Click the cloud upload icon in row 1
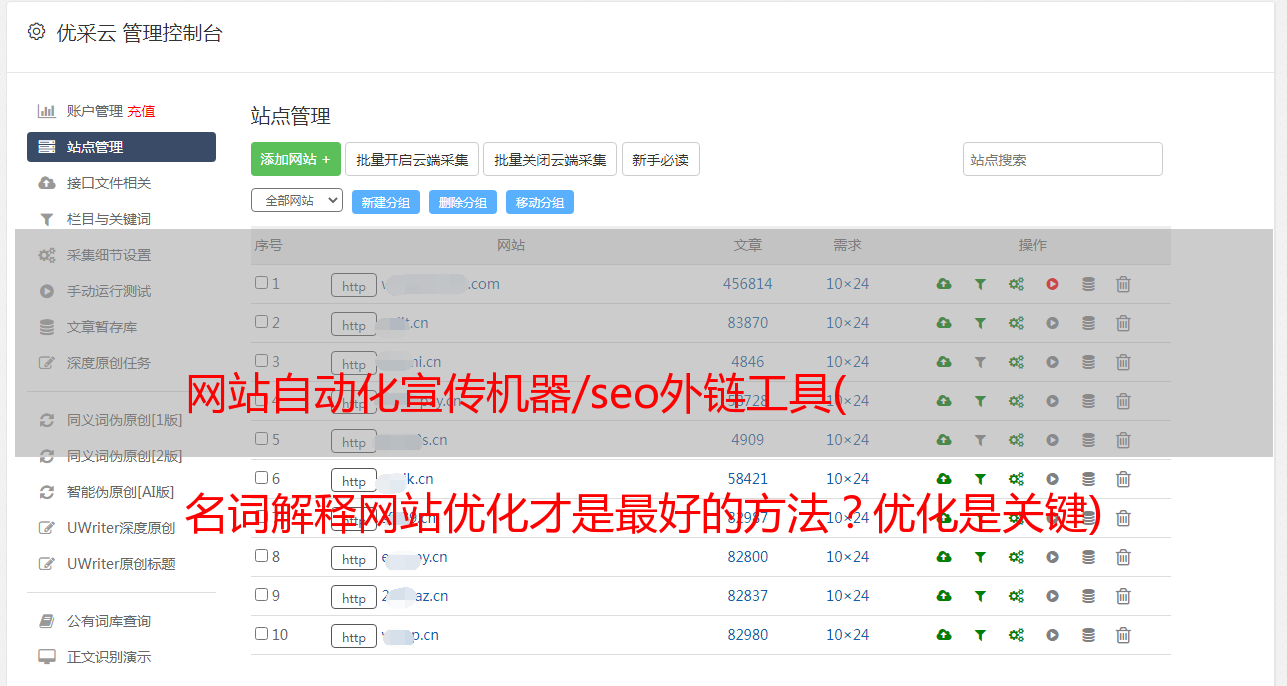This screenshot has width=1287, height=686. 944,284
